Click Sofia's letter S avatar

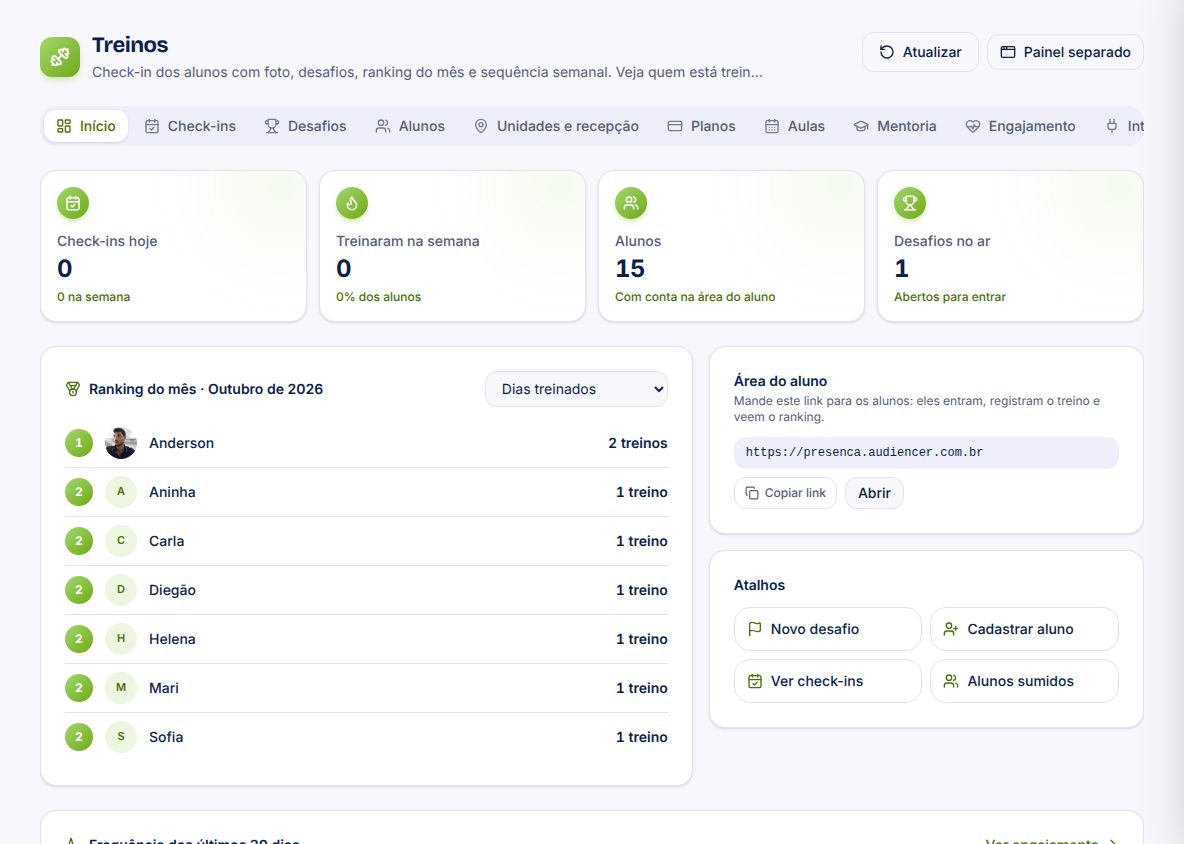point(121,737)
